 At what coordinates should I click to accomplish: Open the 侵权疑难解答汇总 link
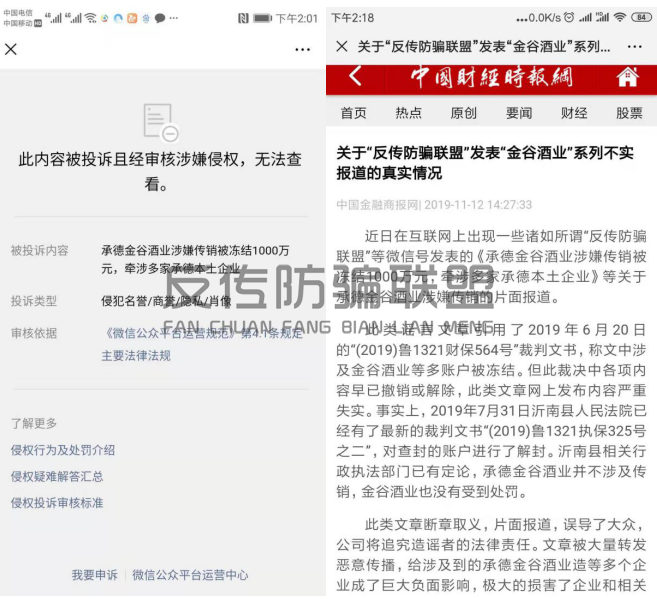(x=56, y=477)
